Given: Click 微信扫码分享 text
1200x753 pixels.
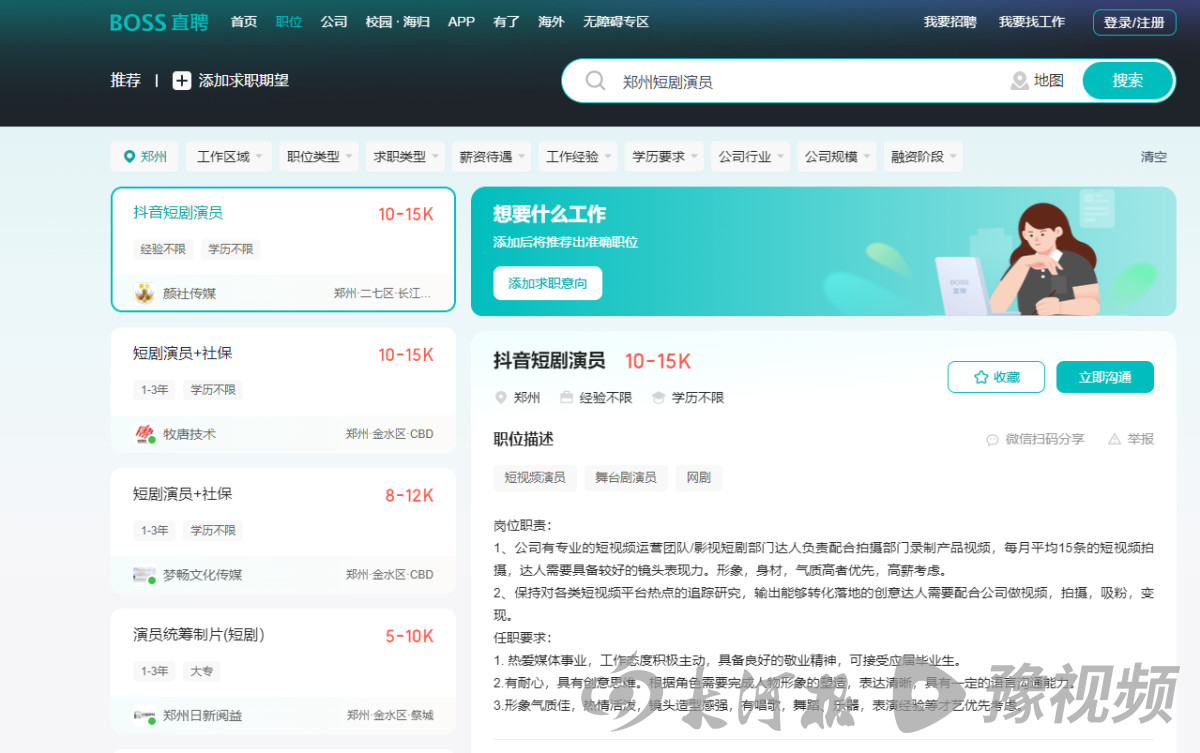Looking at the screenshot, I should pos(1044,439).
